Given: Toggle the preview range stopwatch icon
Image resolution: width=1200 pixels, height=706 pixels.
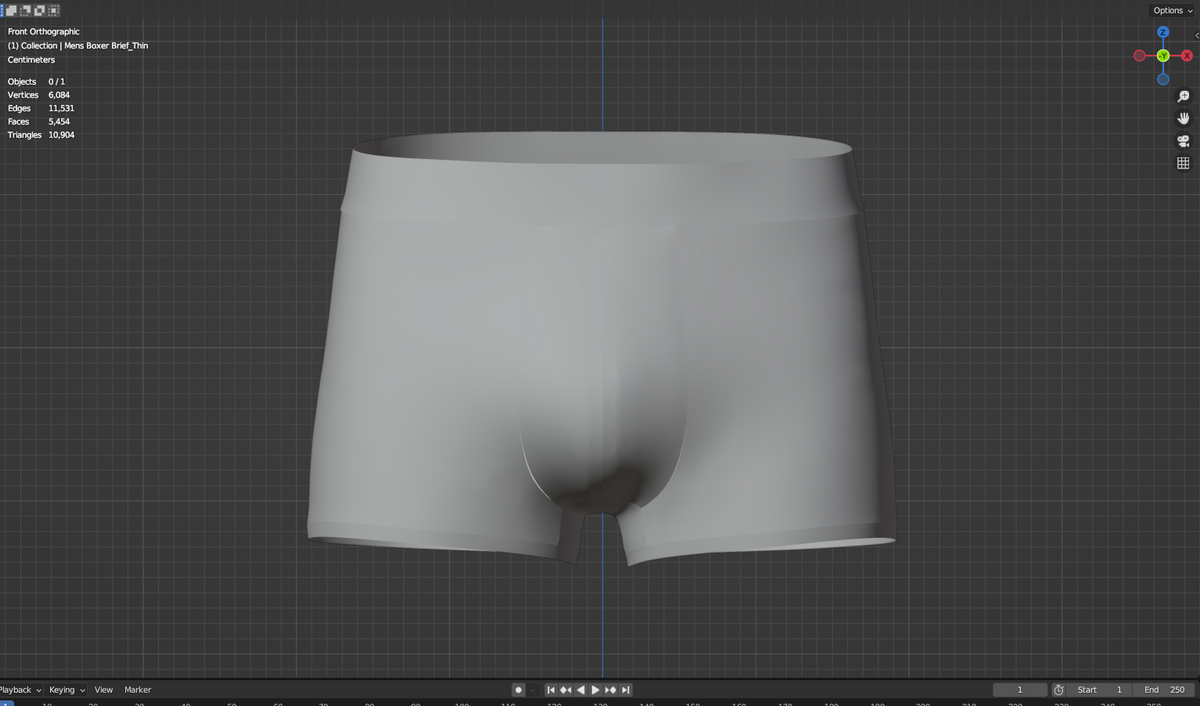Looking at the screenshot, I should [x=1058, y=690].
